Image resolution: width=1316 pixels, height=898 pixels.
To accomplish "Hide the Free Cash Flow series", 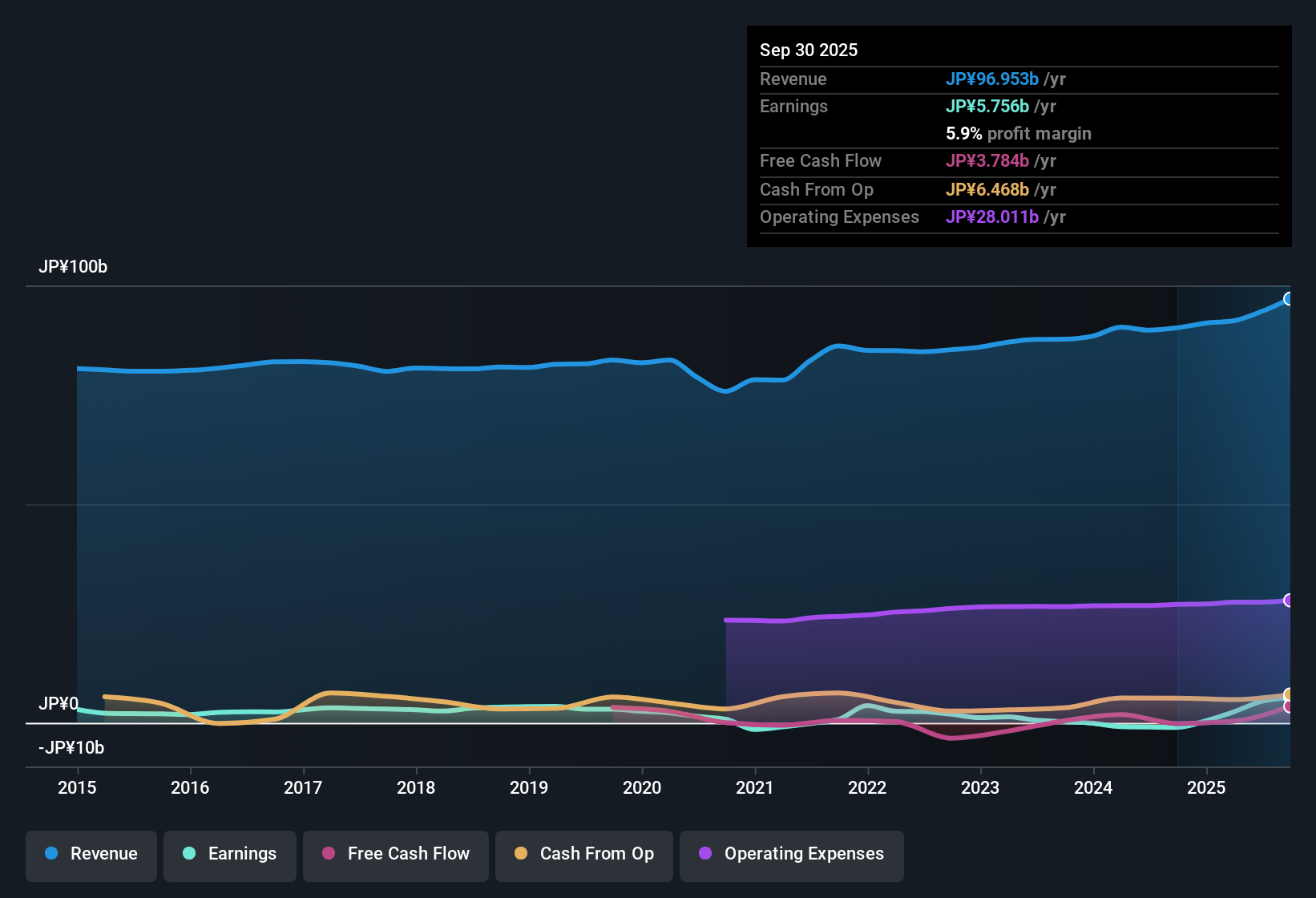I will point(395,854).
